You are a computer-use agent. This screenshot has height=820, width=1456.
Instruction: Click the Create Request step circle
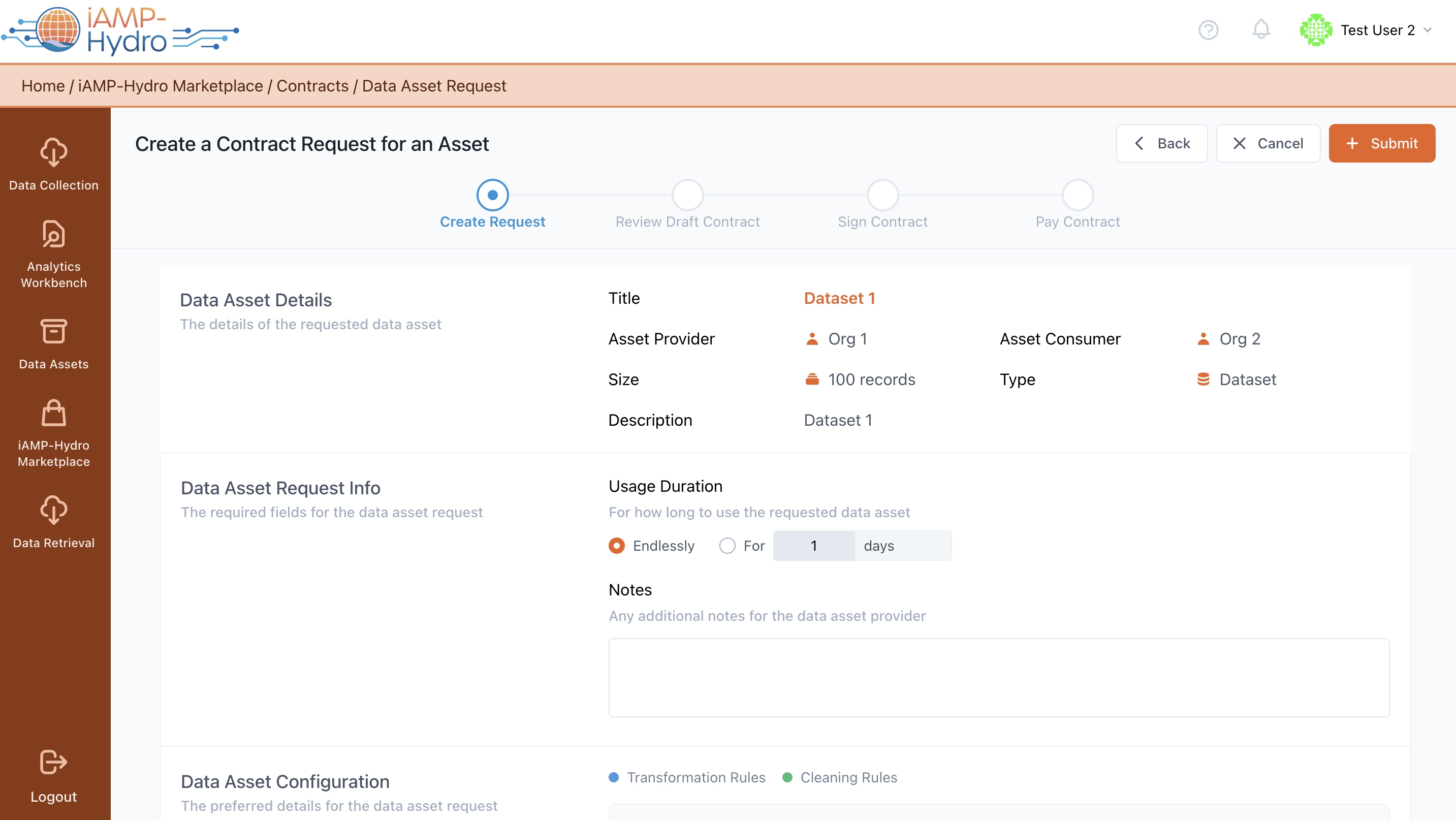[492, 195]
